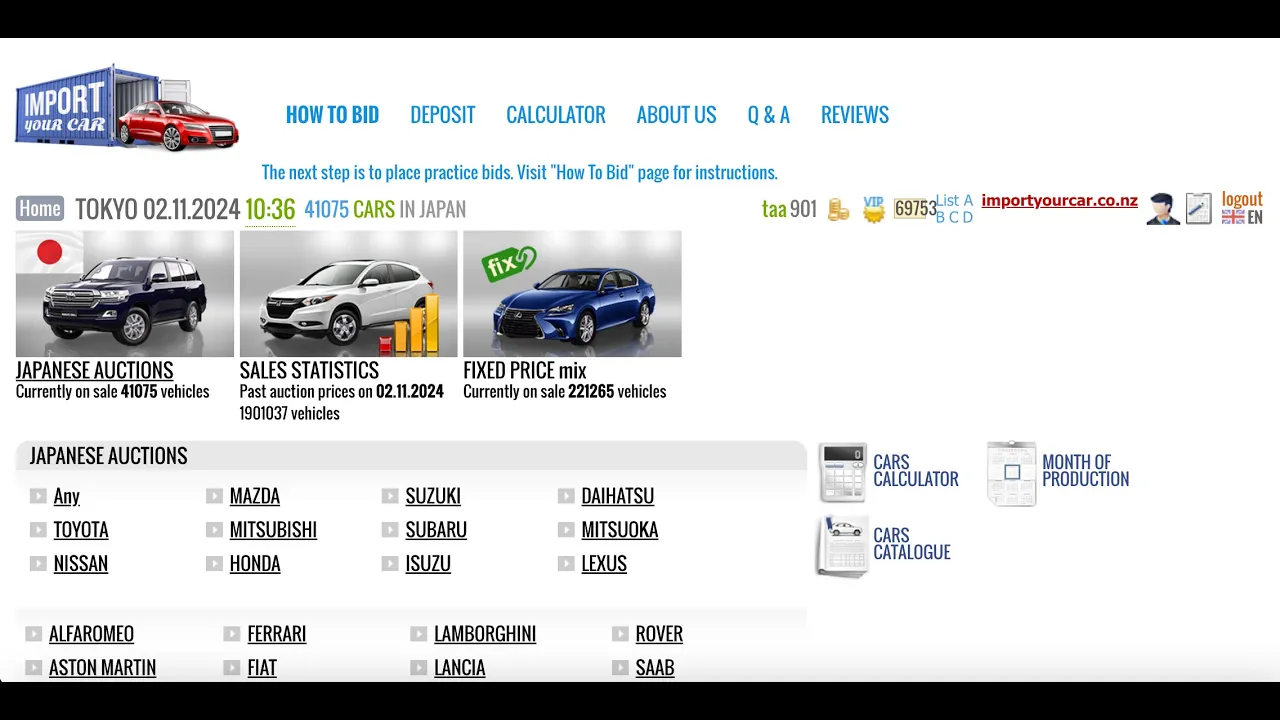Click the 69753 number badge

[914, 209]
